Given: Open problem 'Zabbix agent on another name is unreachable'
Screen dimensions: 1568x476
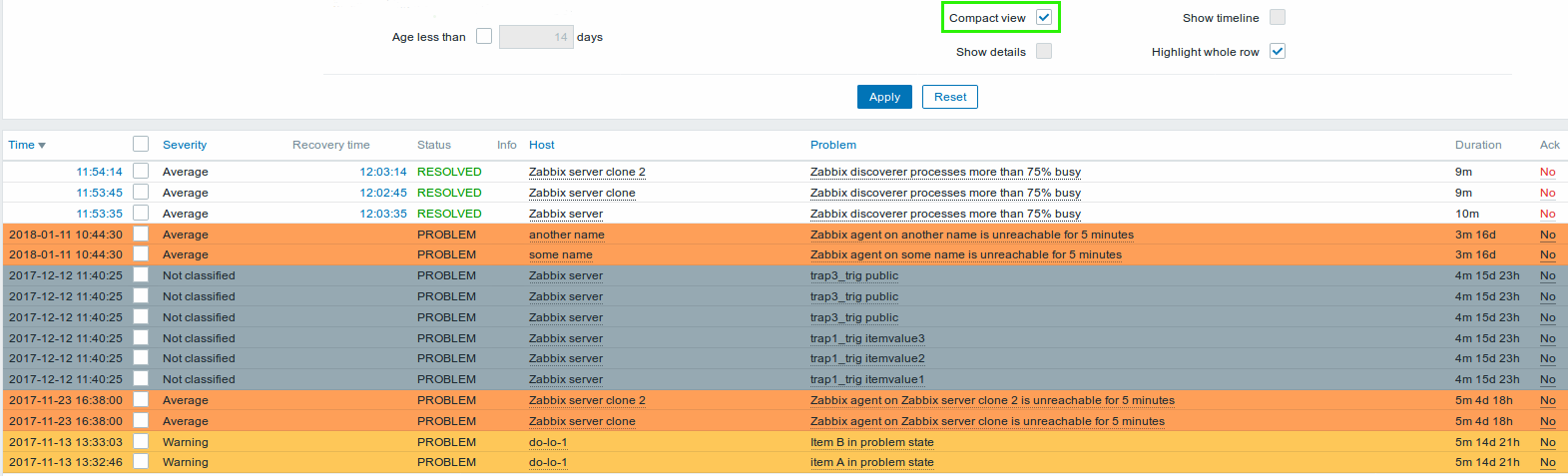Looking at the screenshot, I should pos(972,235).
